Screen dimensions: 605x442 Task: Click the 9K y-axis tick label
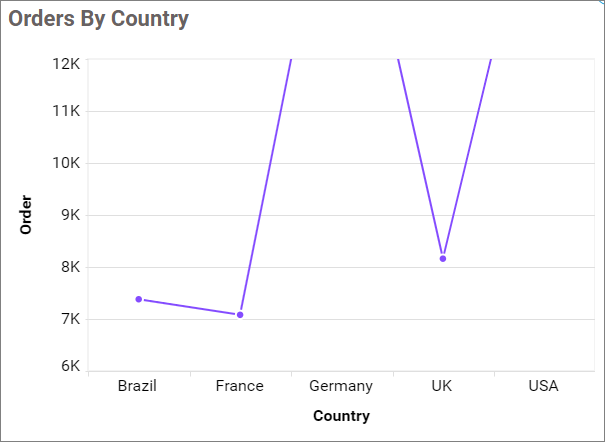(69, 215)
